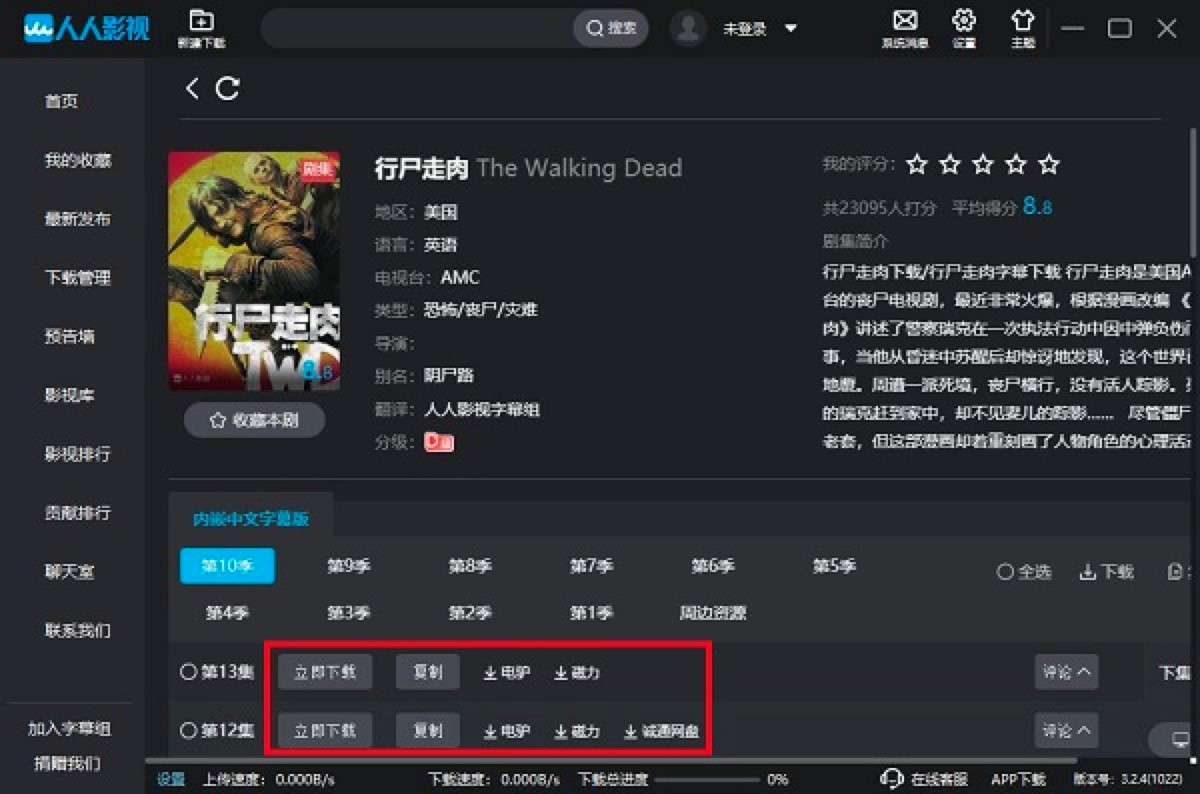The height and width of the screenshot is (794, 1200).
Task: Open 我的收藏 in the sidebar
Action: (77, 160)
